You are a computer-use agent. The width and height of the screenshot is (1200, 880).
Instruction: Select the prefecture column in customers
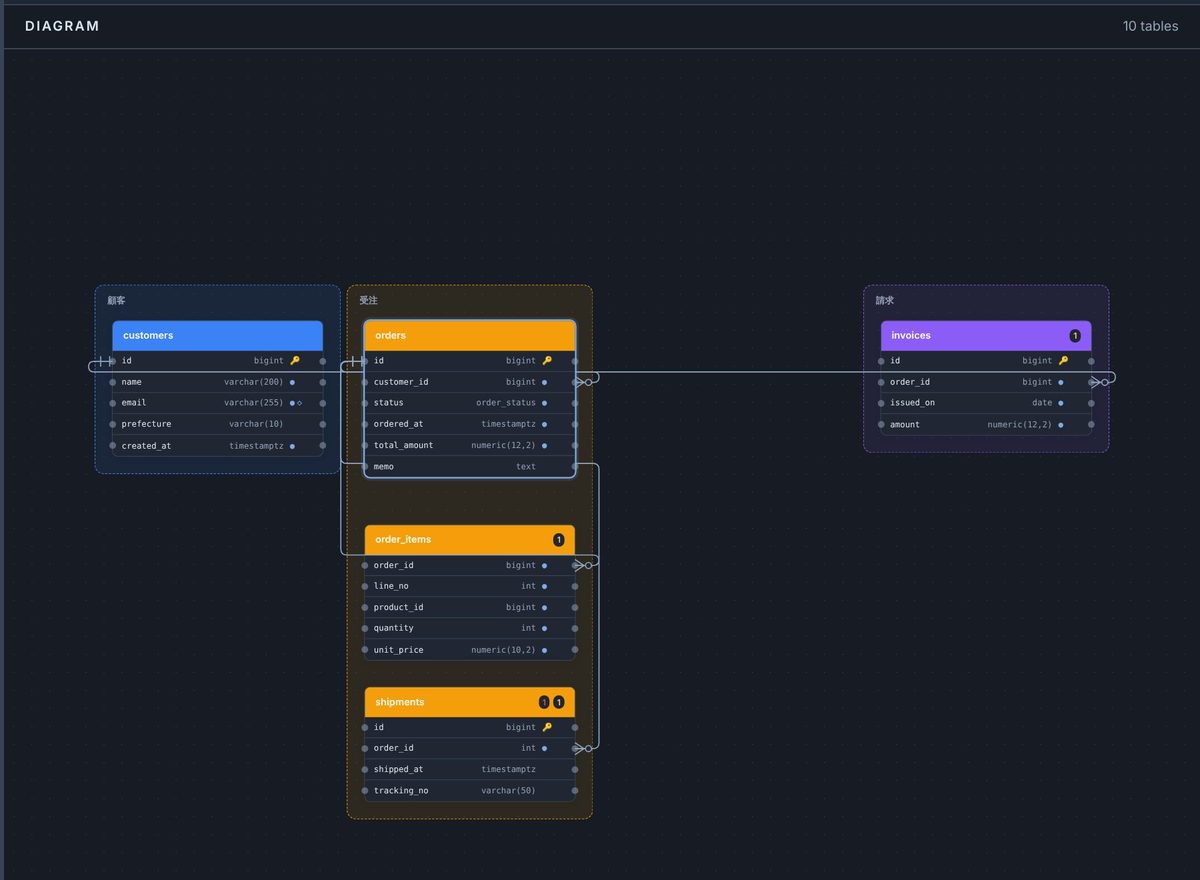[217, 424]
